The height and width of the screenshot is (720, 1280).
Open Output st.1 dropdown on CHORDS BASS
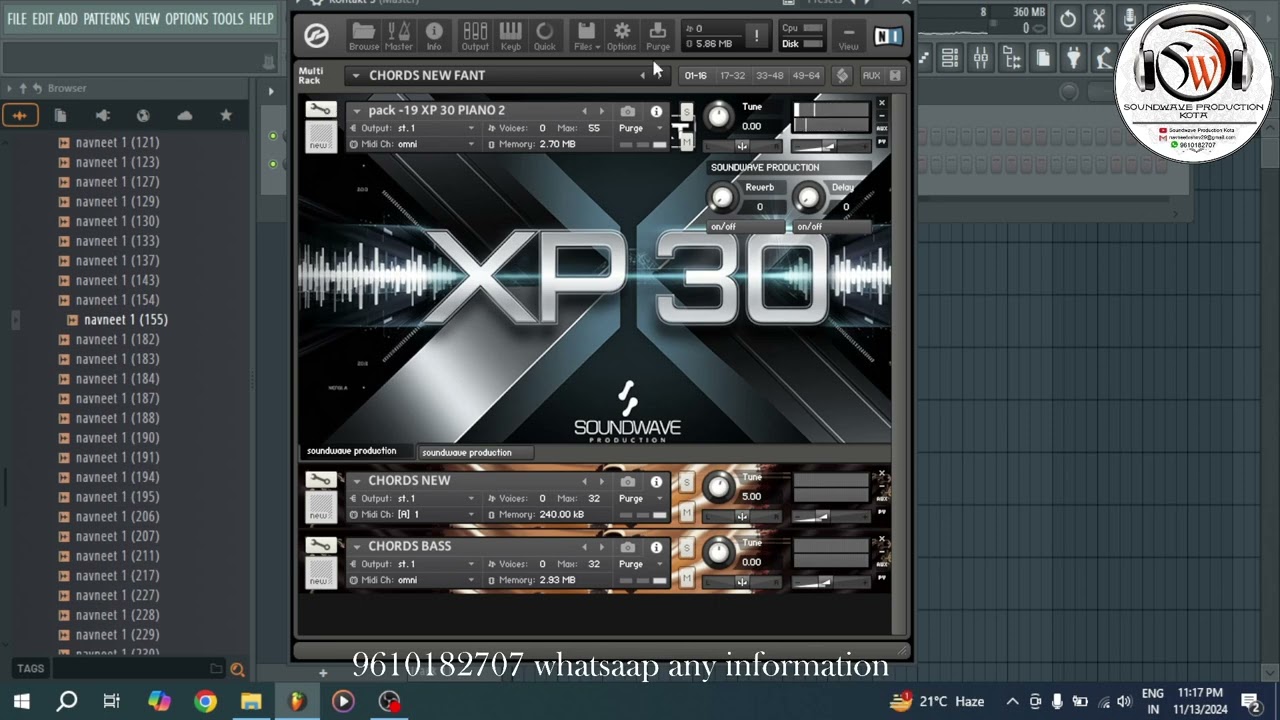412,564
